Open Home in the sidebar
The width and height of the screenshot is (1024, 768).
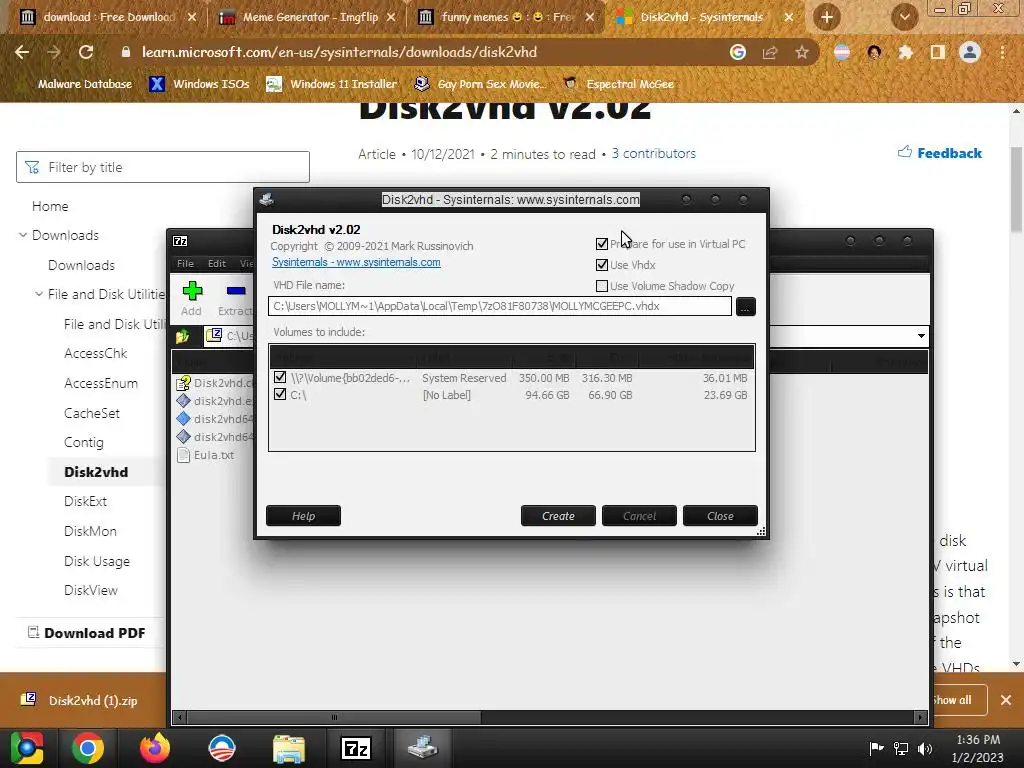[x=50, y=206]
